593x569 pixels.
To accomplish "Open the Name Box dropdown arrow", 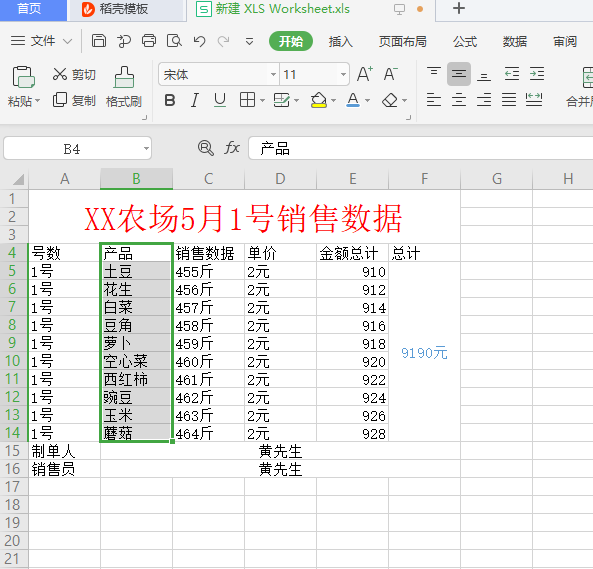I will click(x=146, y=149).
